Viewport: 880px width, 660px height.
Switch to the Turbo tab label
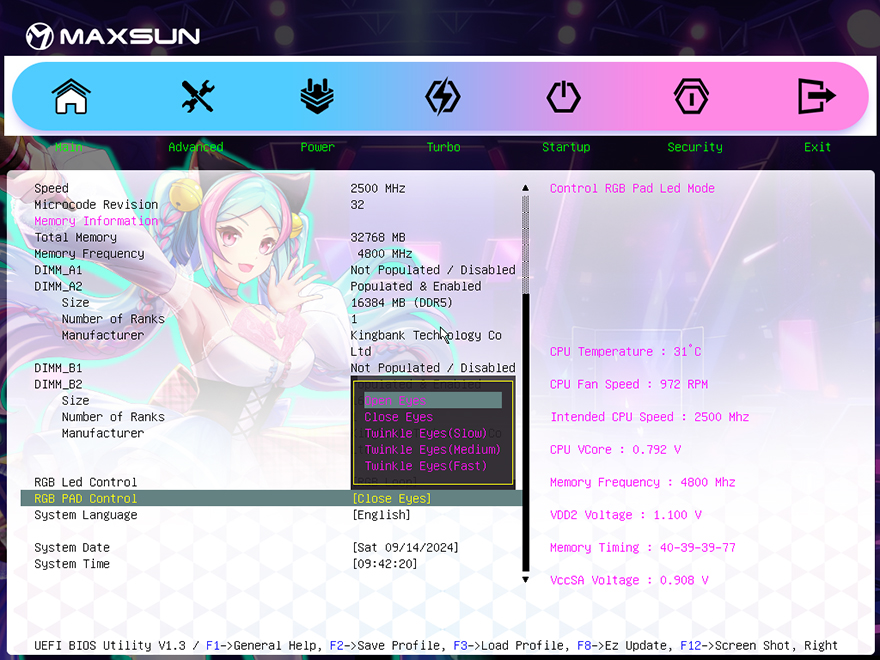point(443,147)
